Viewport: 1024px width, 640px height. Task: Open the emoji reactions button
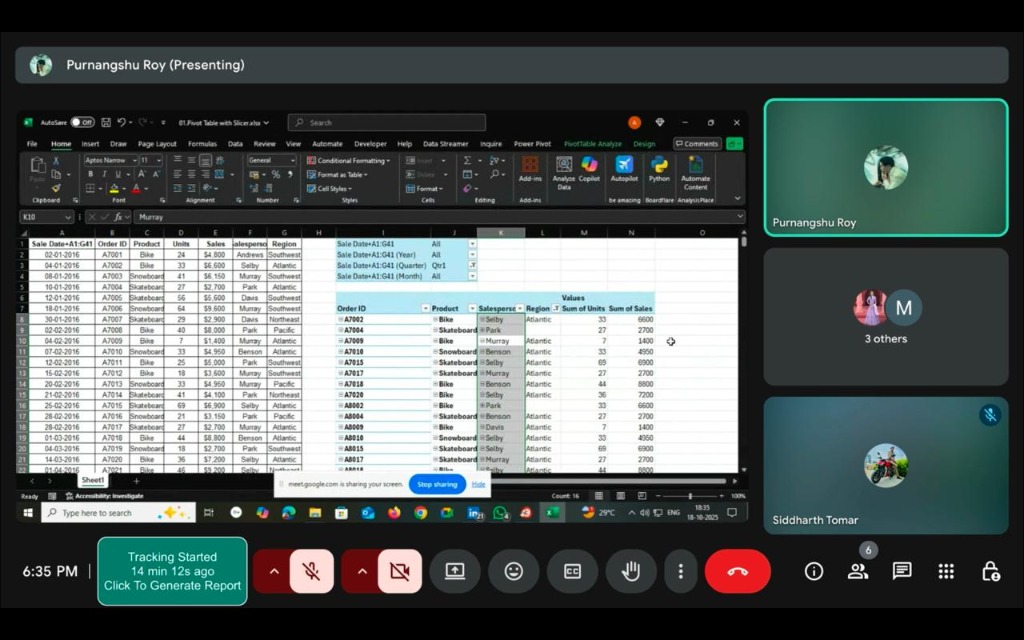(x=514, y=571)
